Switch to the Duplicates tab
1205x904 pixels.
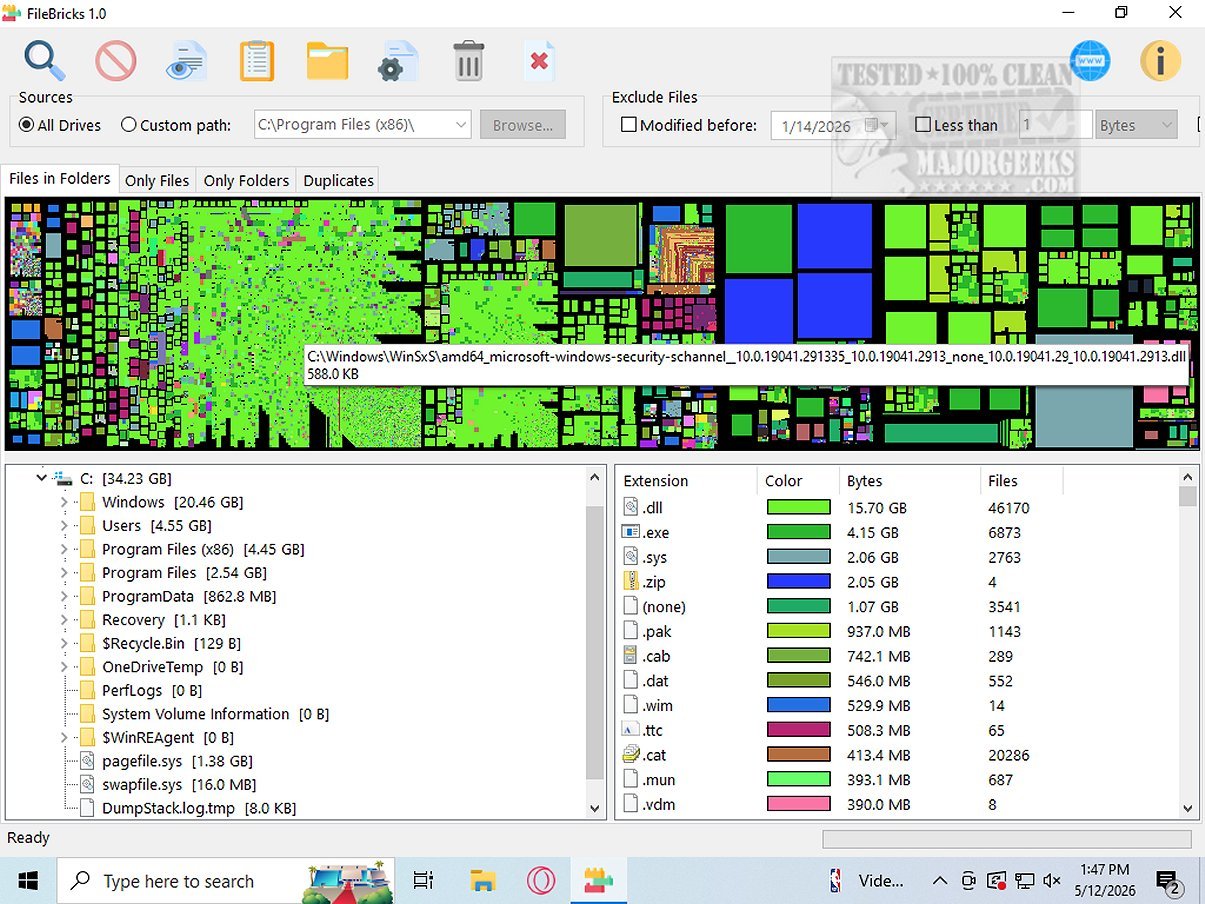(338, 181)
